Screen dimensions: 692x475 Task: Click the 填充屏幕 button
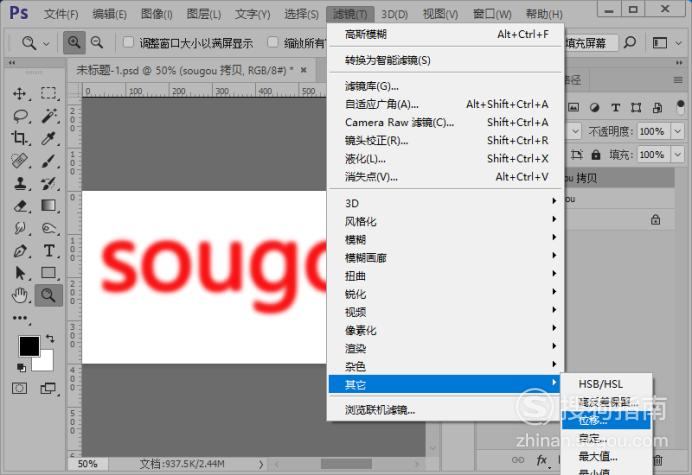589,43
